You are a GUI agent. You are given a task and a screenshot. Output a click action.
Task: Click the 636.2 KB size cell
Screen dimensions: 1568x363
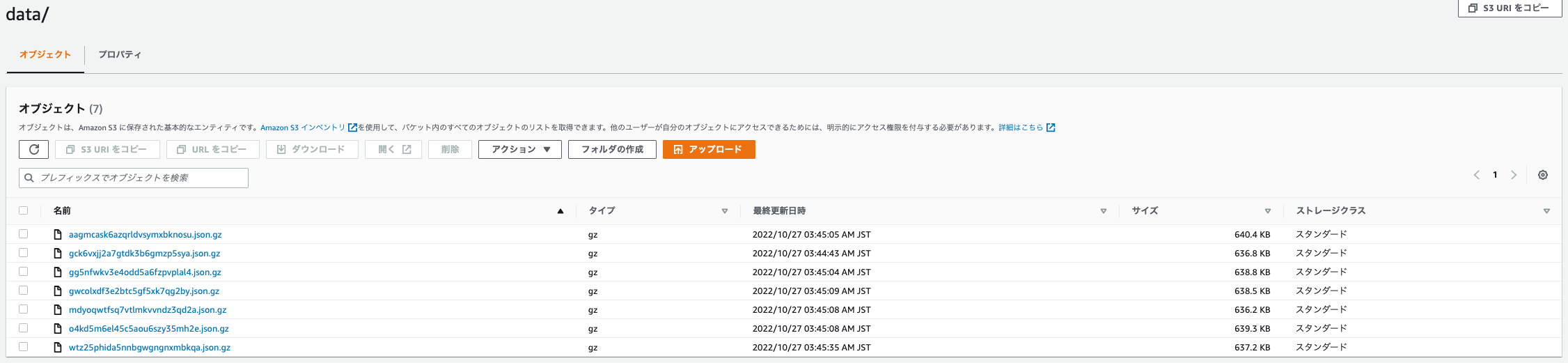pyautogui.click(x=1252, y=310)
